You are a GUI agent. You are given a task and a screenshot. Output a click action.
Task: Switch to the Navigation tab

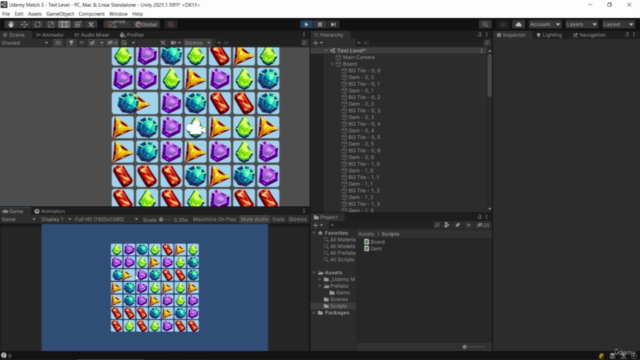589,35
